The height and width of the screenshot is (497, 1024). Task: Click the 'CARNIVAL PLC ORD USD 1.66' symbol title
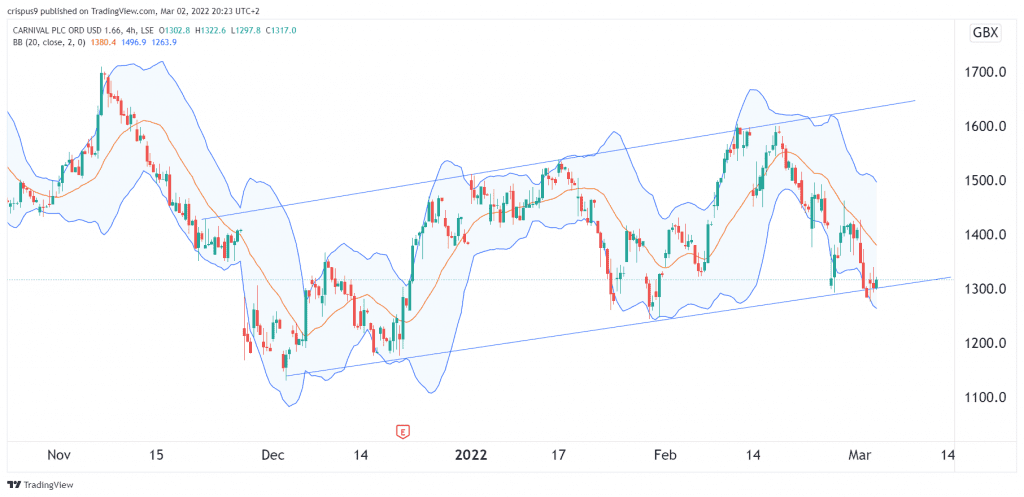tap(67, 31)
